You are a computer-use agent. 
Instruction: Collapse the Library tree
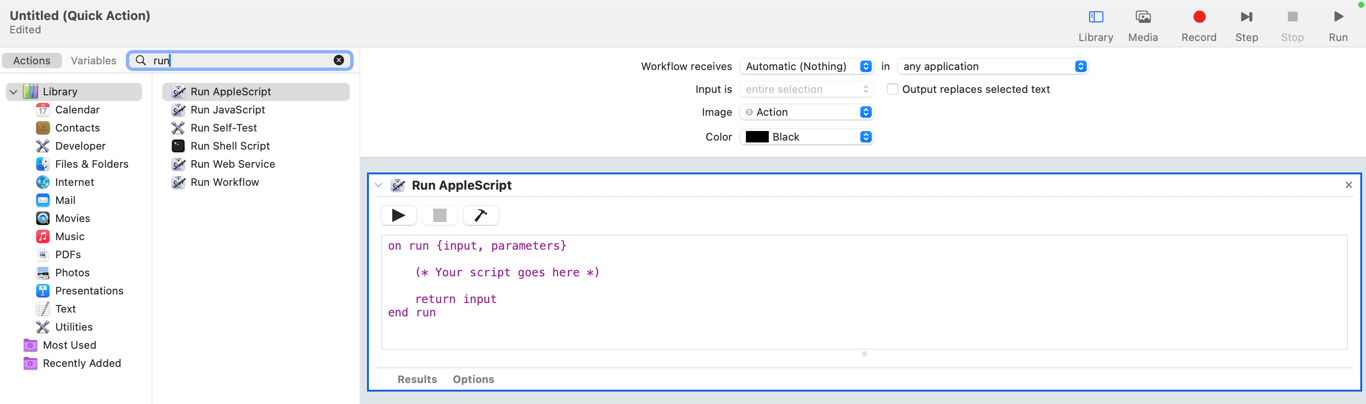click(13, 92)
